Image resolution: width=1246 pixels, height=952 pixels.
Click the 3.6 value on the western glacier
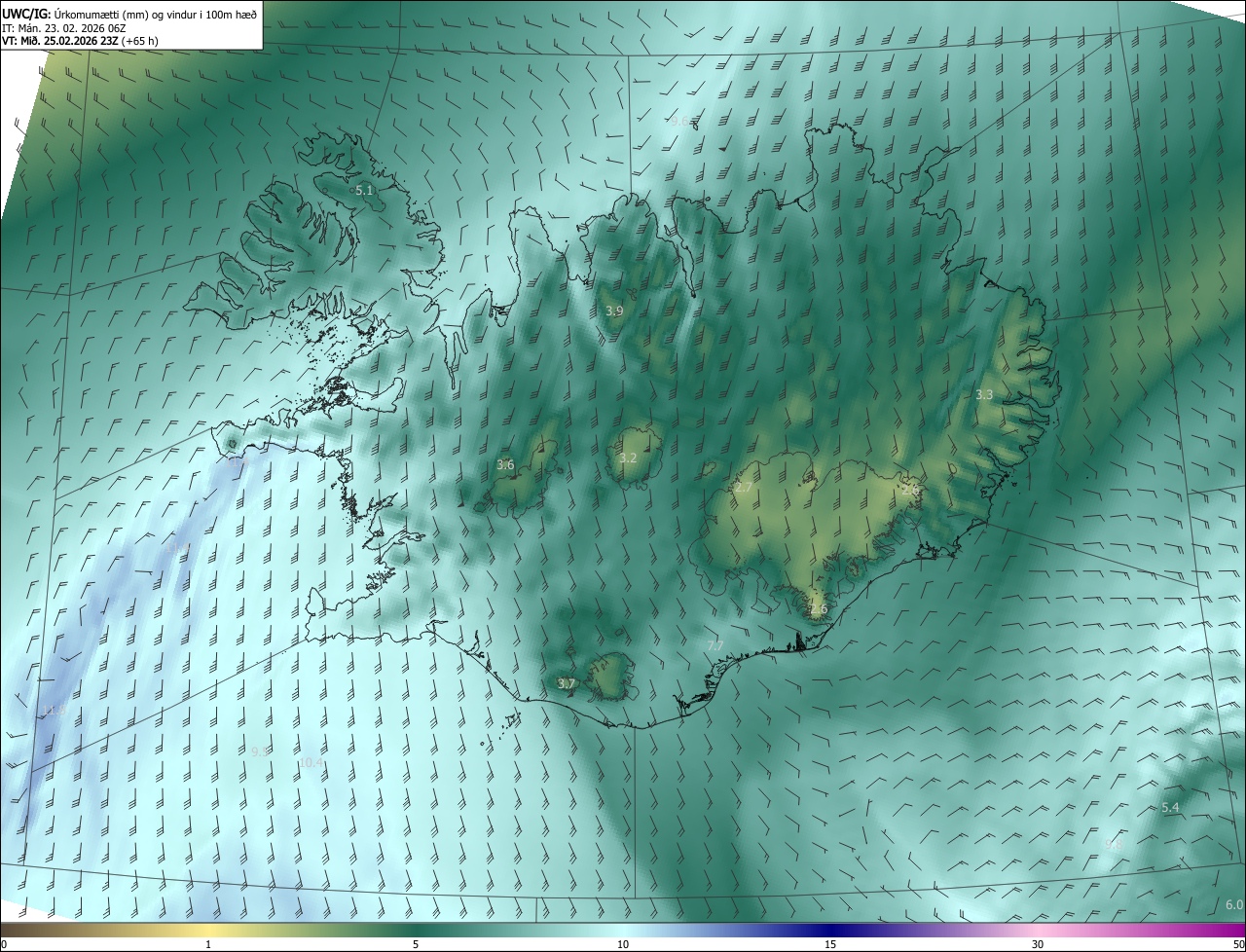click(x=505, y=465)
